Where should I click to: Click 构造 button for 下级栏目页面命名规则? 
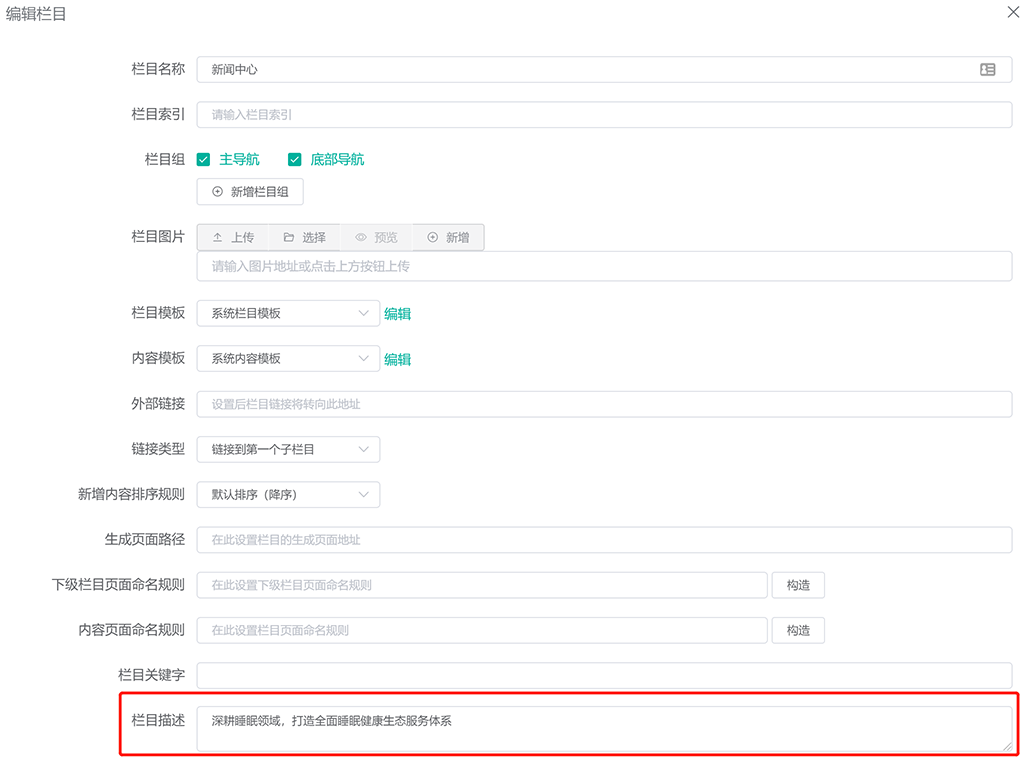pyautogui.click(x=798, y=585)
